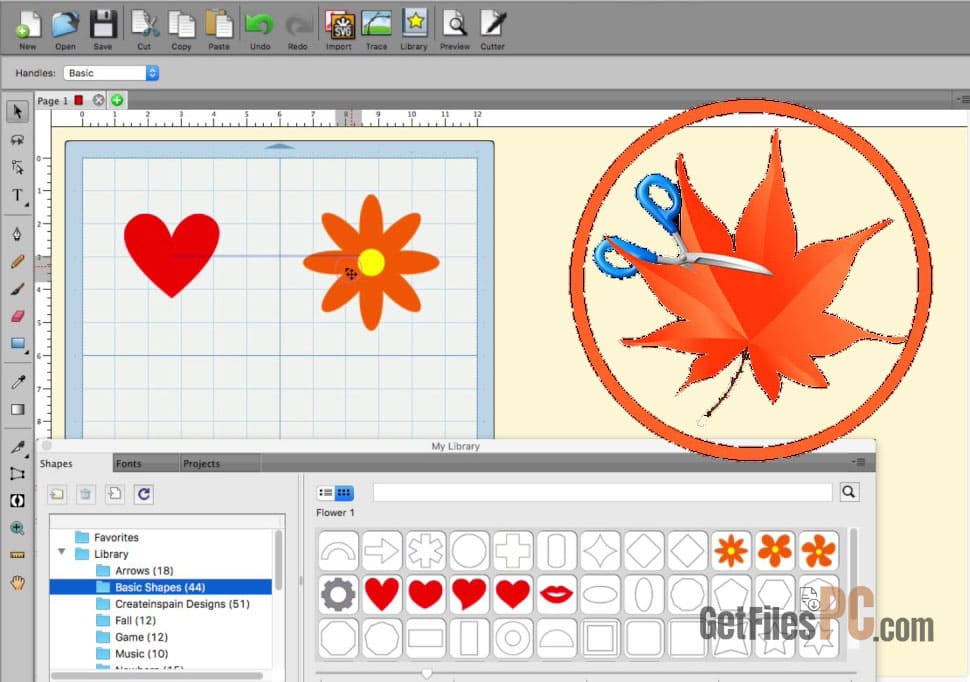Pick the red lips shape thumbnail

click(556, 594)
